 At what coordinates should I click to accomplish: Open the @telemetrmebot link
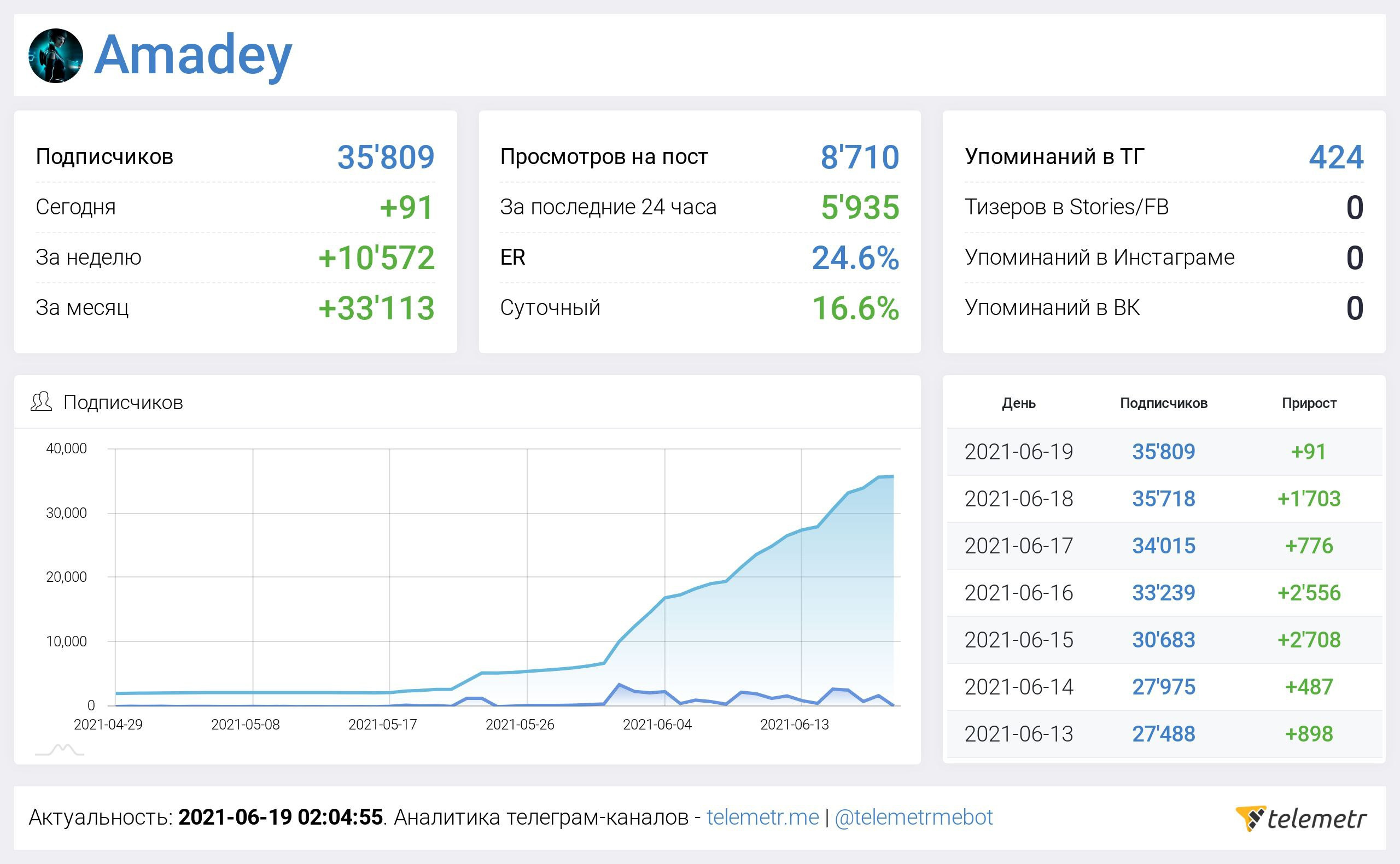tap(913, 817)
